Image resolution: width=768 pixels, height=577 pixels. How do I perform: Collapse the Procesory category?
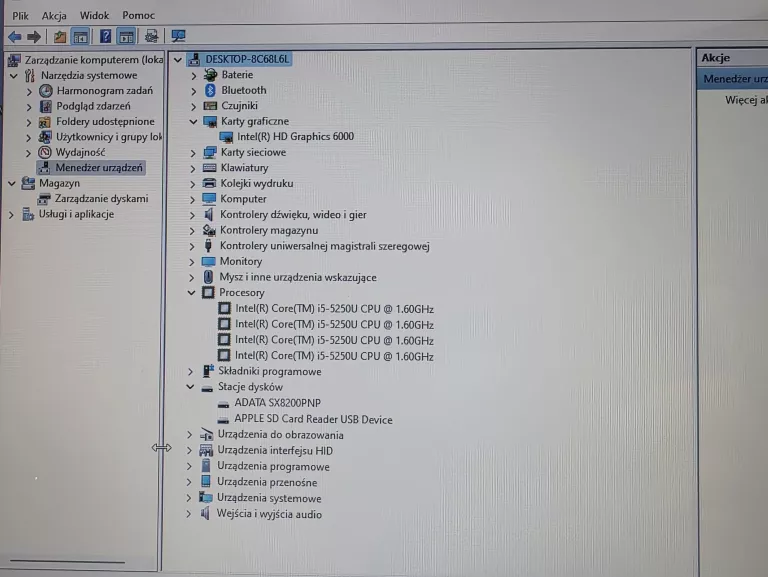click(x=192, y=293)
